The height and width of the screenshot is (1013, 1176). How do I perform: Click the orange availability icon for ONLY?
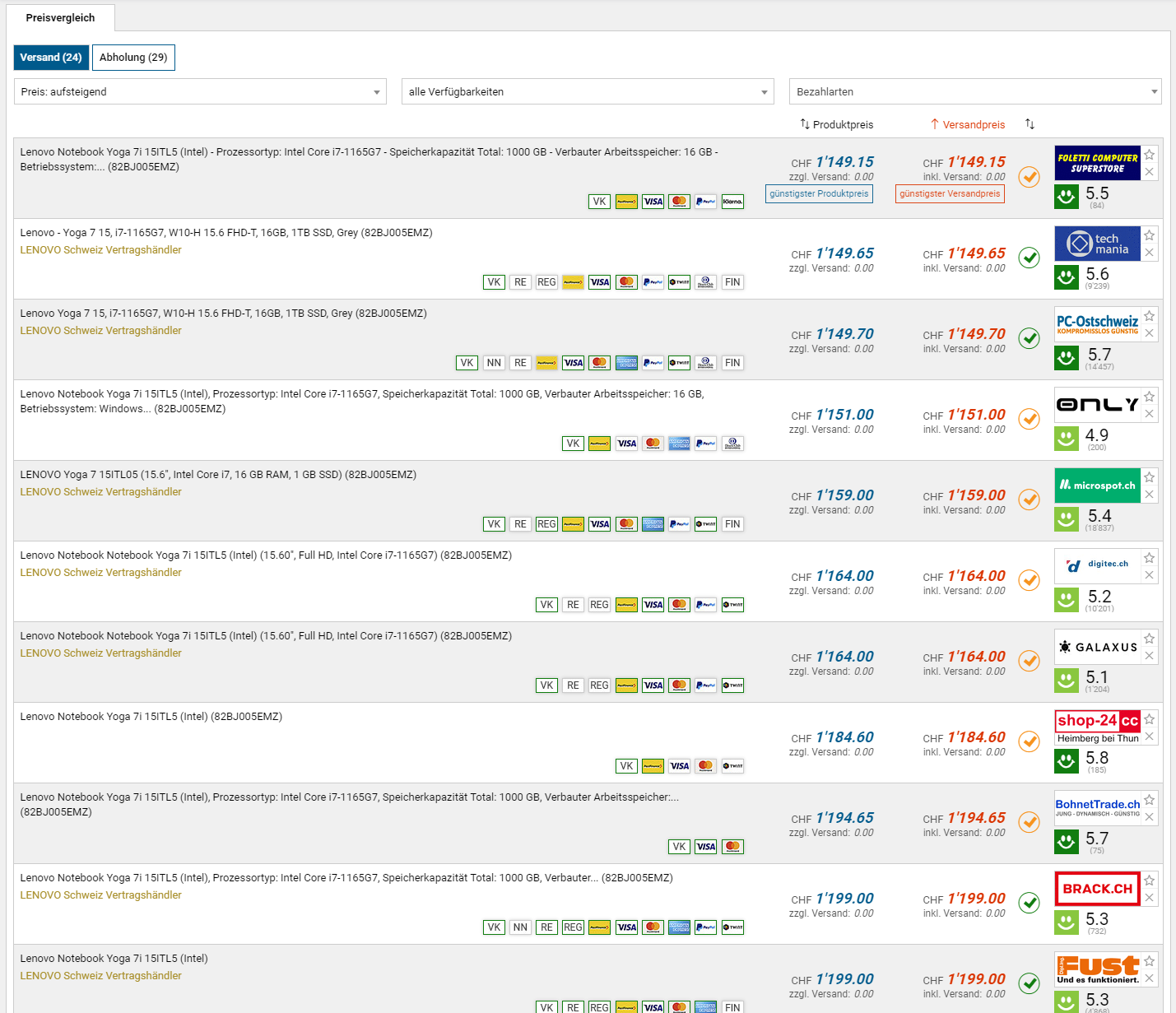1029,419
